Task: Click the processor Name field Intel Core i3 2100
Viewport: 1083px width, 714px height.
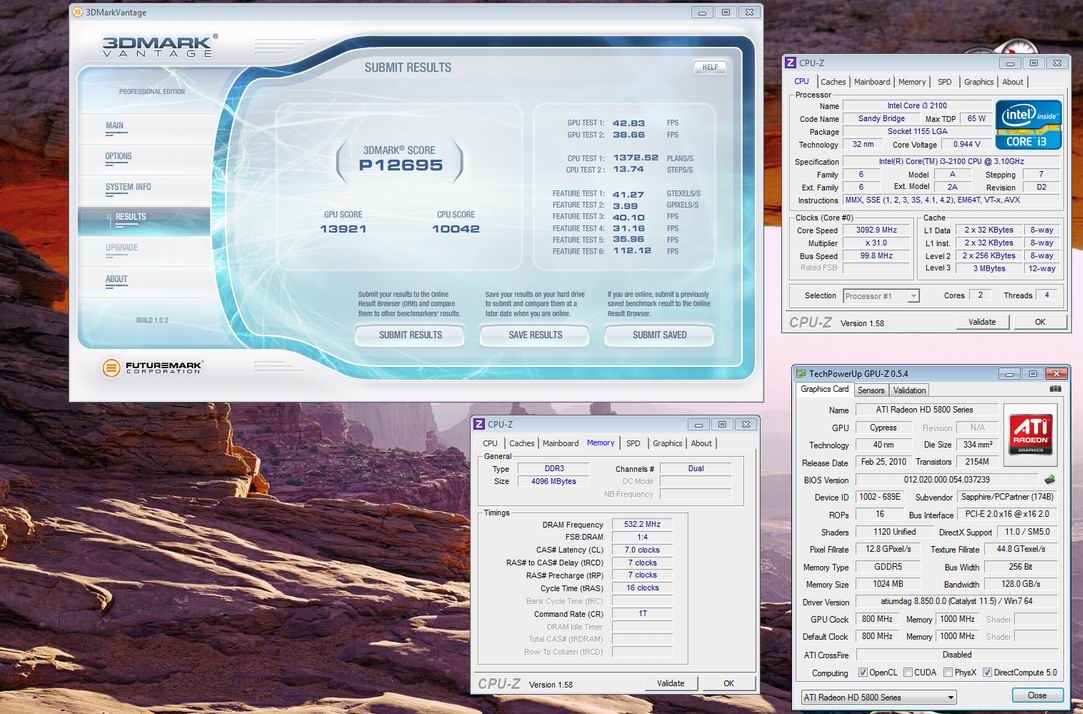Action: coord(917,106)
